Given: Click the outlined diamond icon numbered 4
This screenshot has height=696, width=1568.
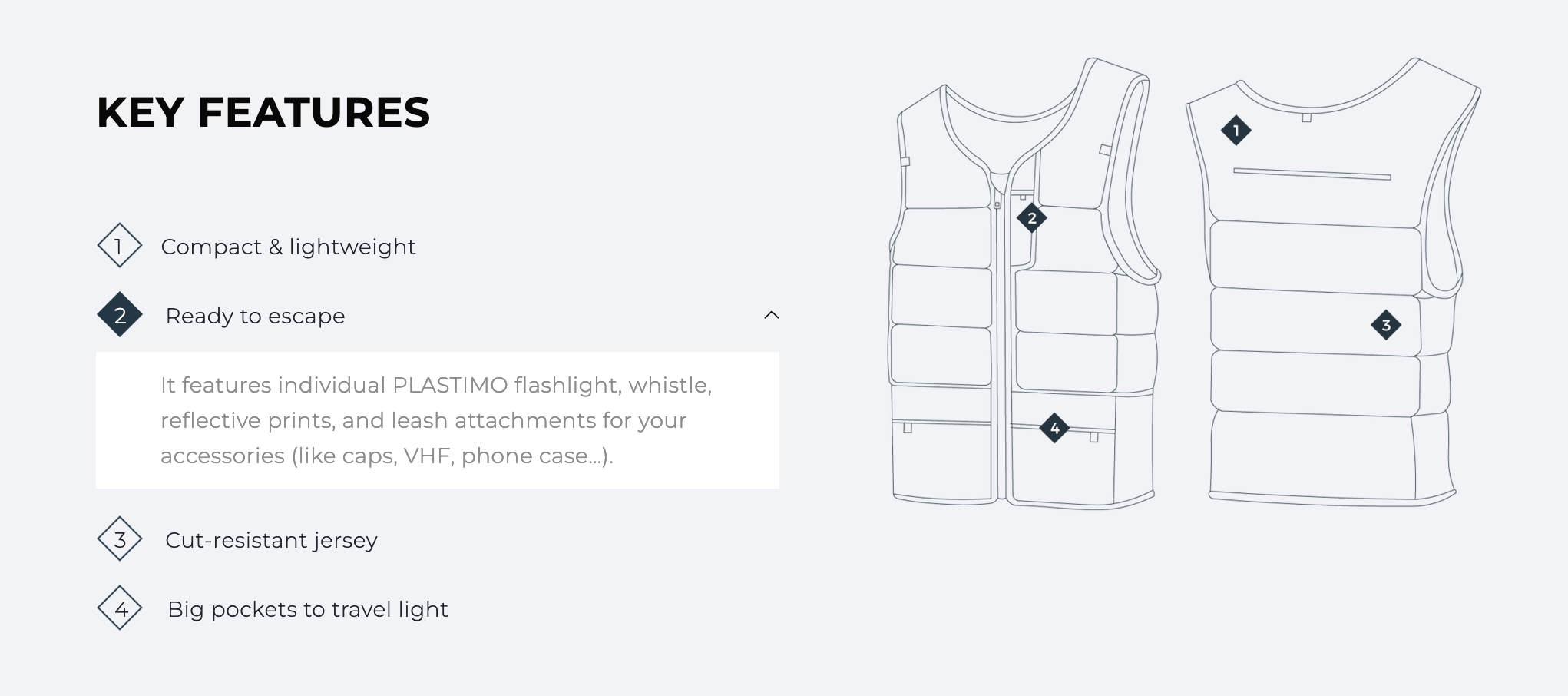Looking at the screenshot, I should tap(120, 608).
